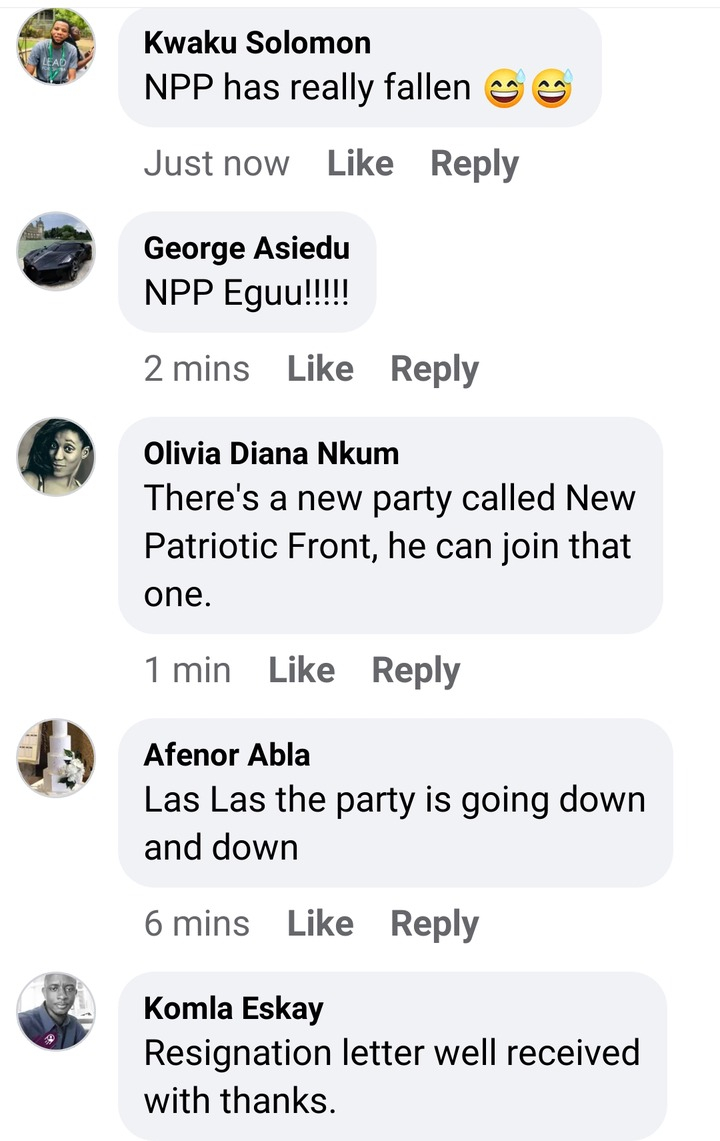Image resolution: width=720 pixels, height=1141 pixels.
Task: Tap the '6 mins' comment timestamp
Action: [196, 924]
